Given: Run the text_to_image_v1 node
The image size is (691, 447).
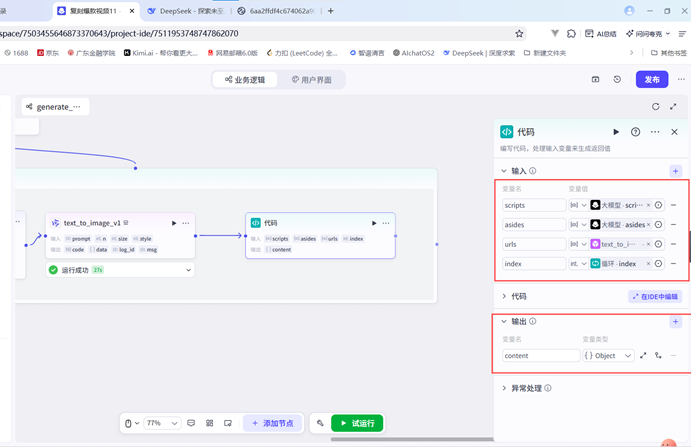Looking at the screenshot, I should tap(174, 223).
